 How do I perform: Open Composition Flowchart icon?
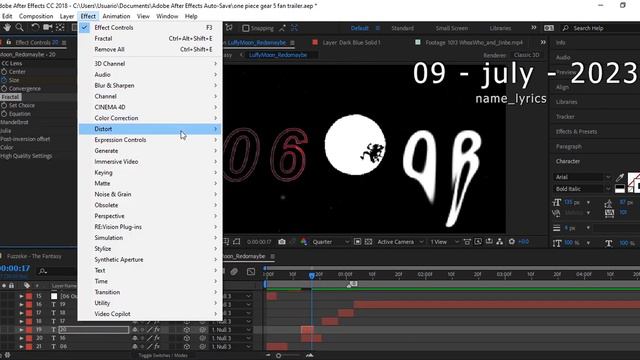point(500,242)
